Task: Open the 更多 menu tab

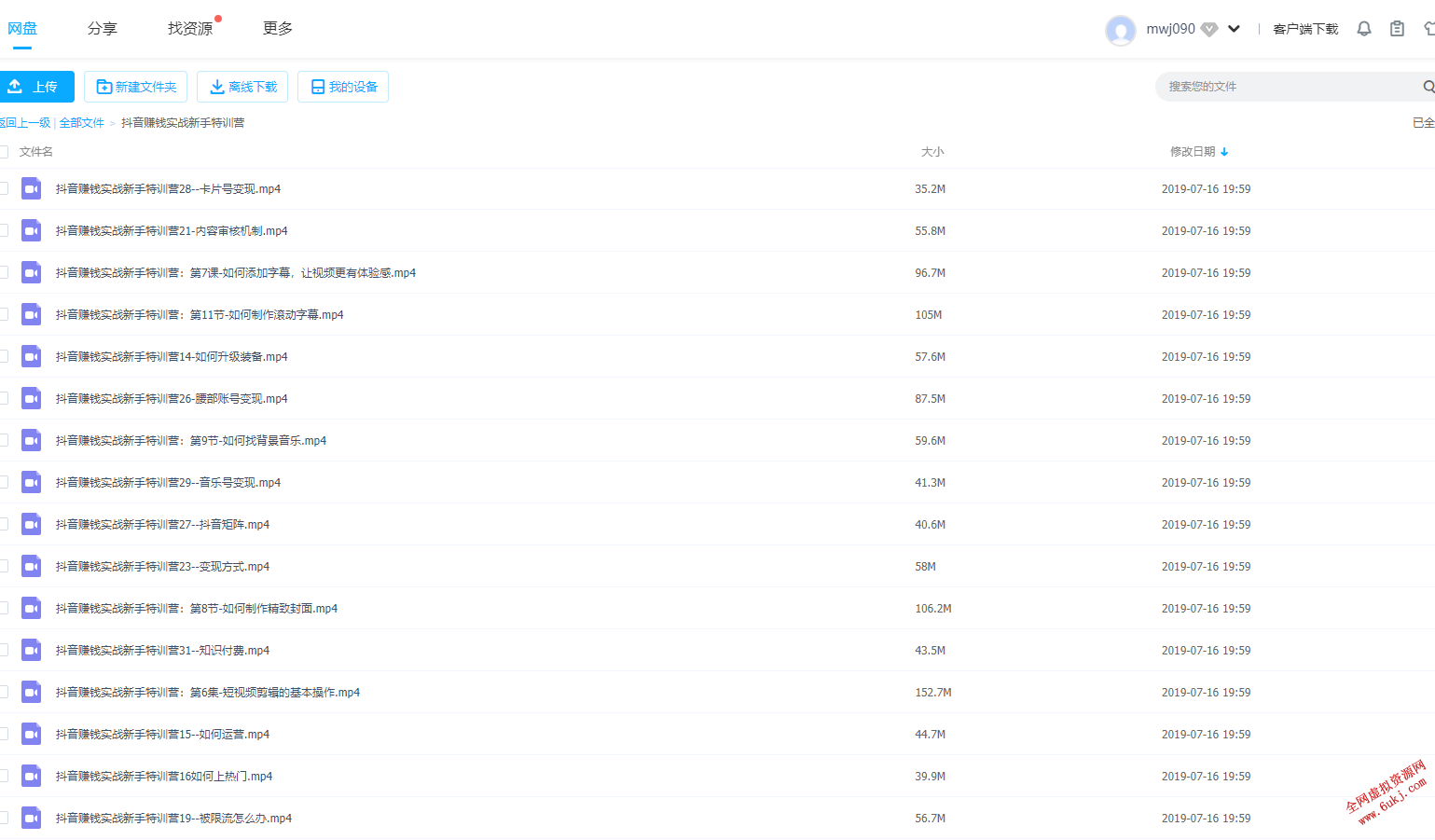Action: tap(278, 29)
